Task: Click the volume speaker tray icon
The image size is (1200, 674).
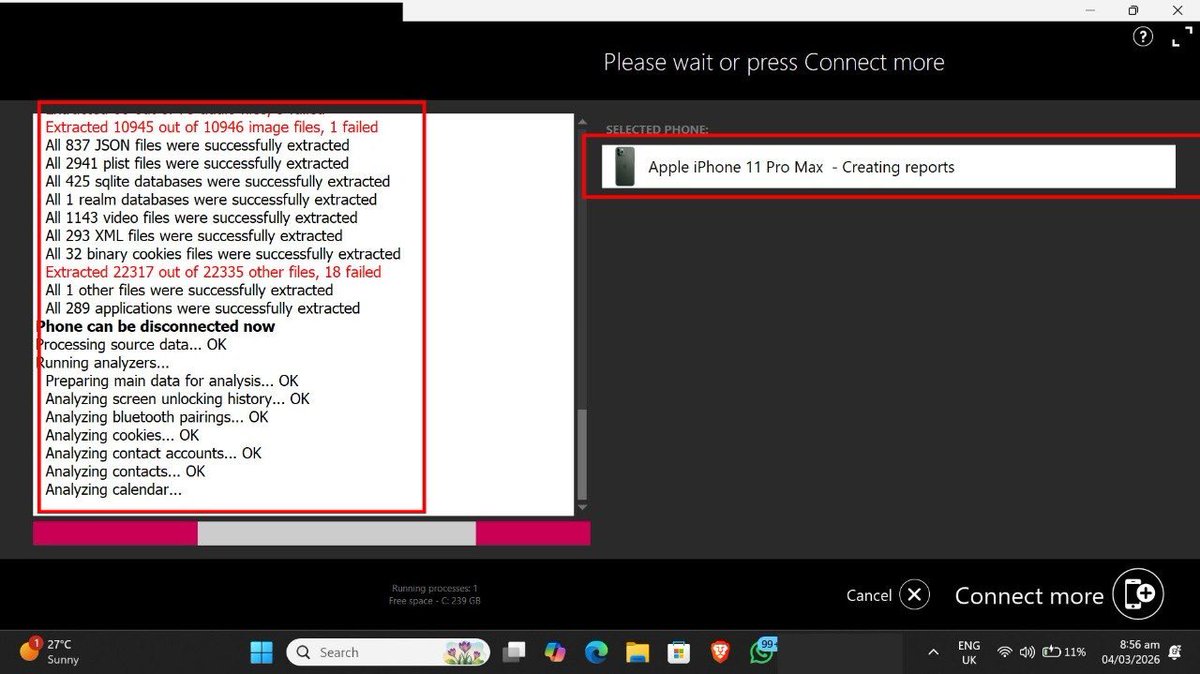Action: tap(1026, 652)
